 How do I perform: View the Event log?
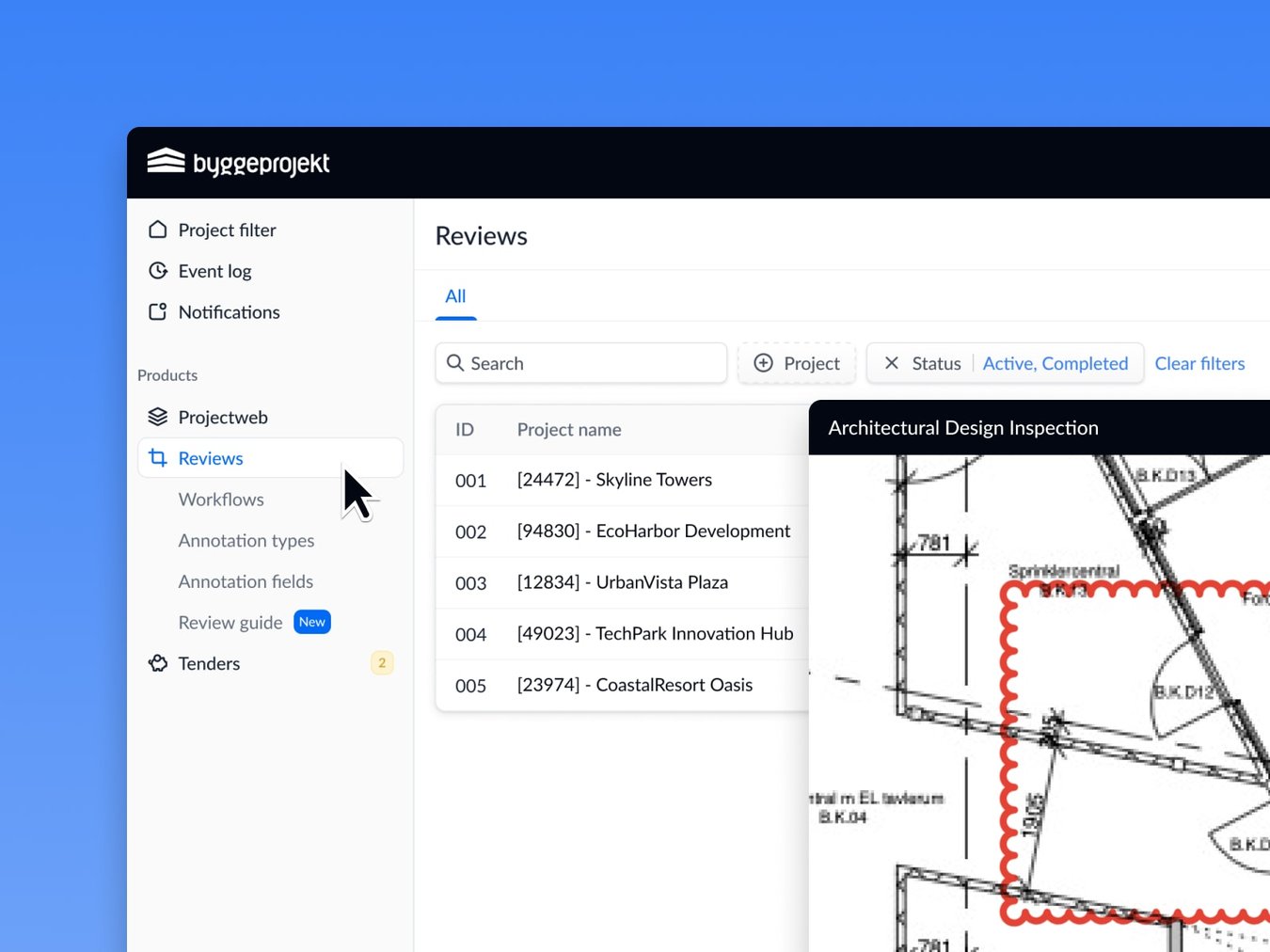click(214, 271)
